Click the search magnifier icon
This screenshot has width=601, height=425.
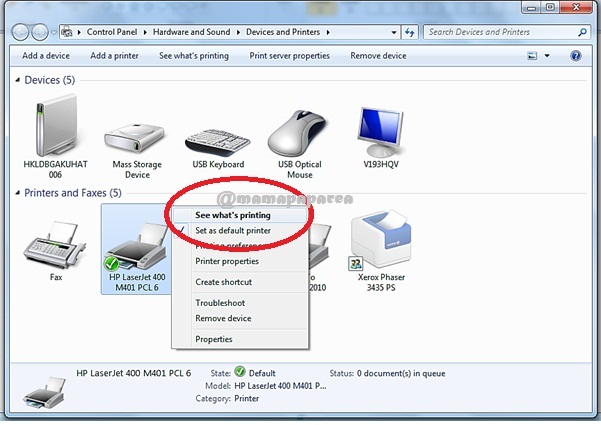click(x=582, y=32)
